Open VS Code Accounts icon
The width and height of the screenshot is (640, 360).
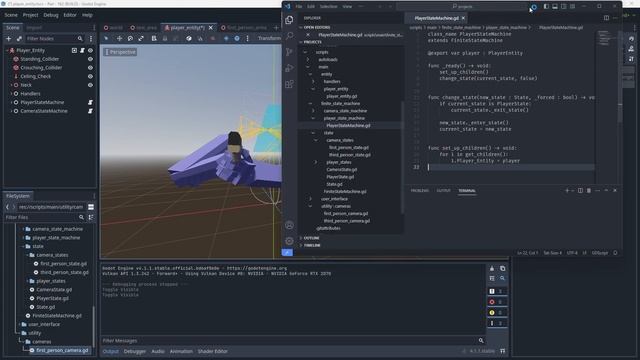289,225
